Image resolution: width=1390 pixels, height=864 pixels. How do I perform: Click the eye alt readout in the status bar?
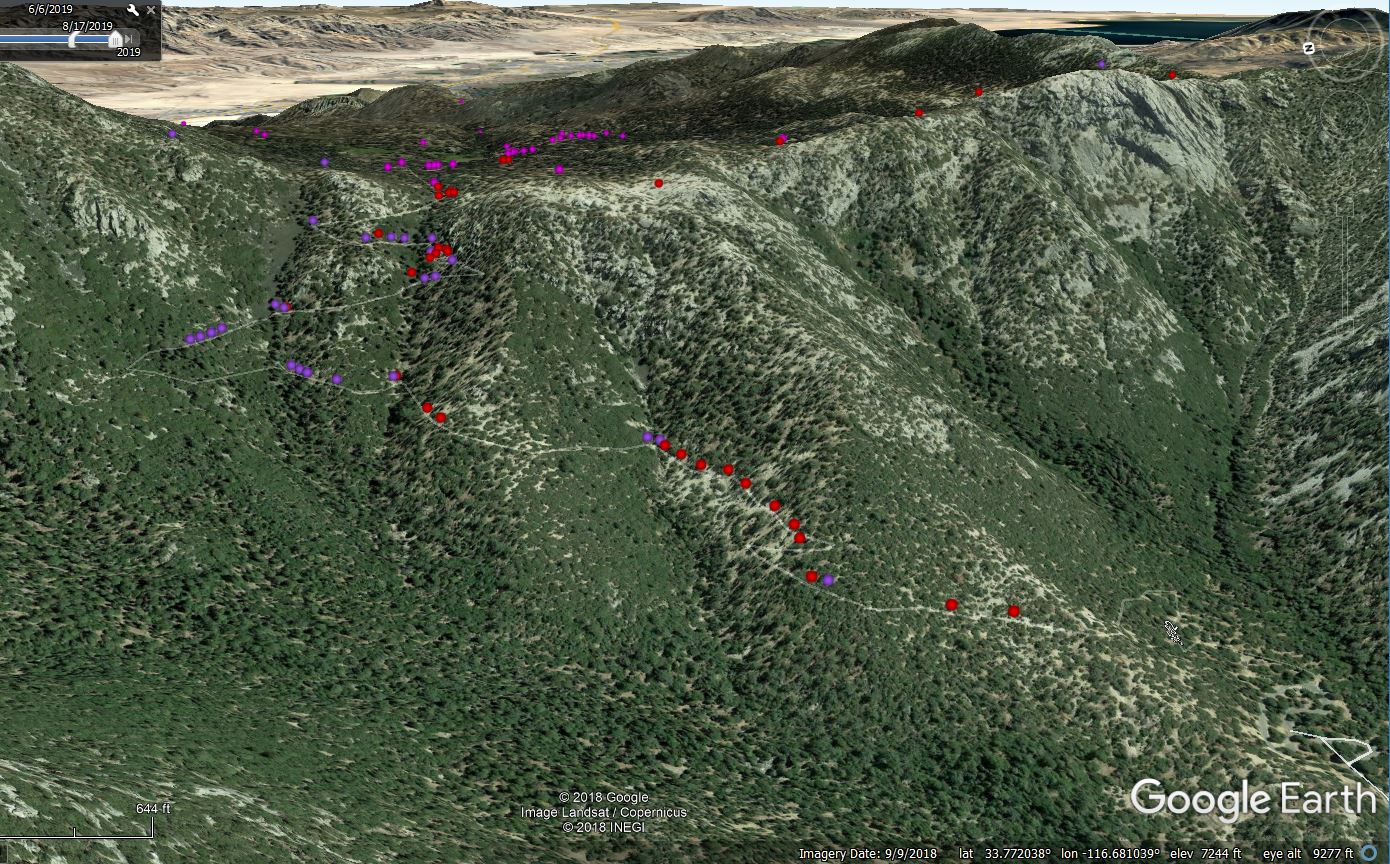[1308, 854]
